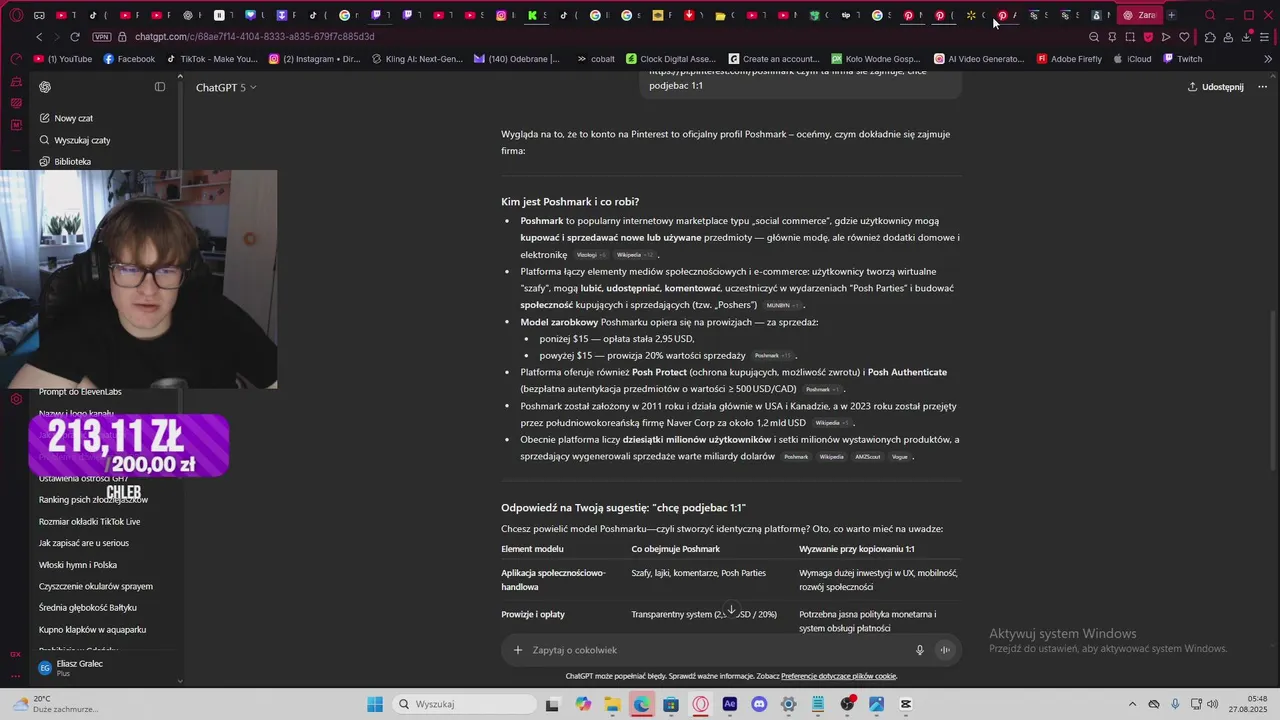
Task: Collapse the ChatGPT sidebar panel
Action: 160,87
